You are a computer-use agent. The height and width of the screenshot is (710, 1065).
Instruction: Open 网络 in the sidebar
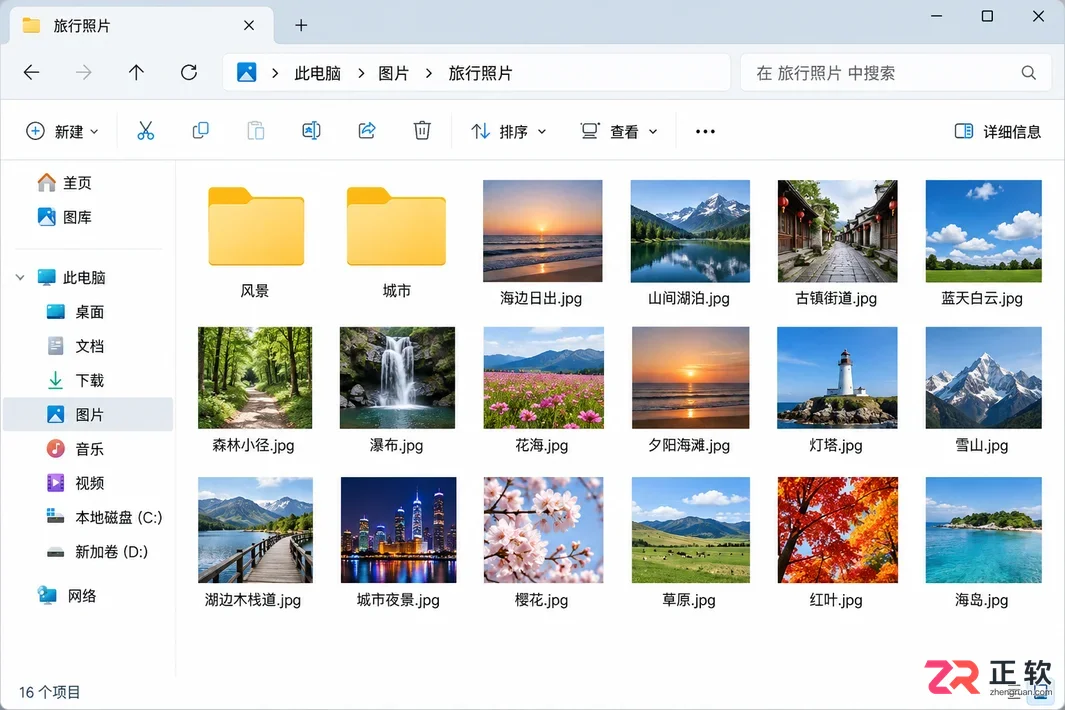(67, 596)
